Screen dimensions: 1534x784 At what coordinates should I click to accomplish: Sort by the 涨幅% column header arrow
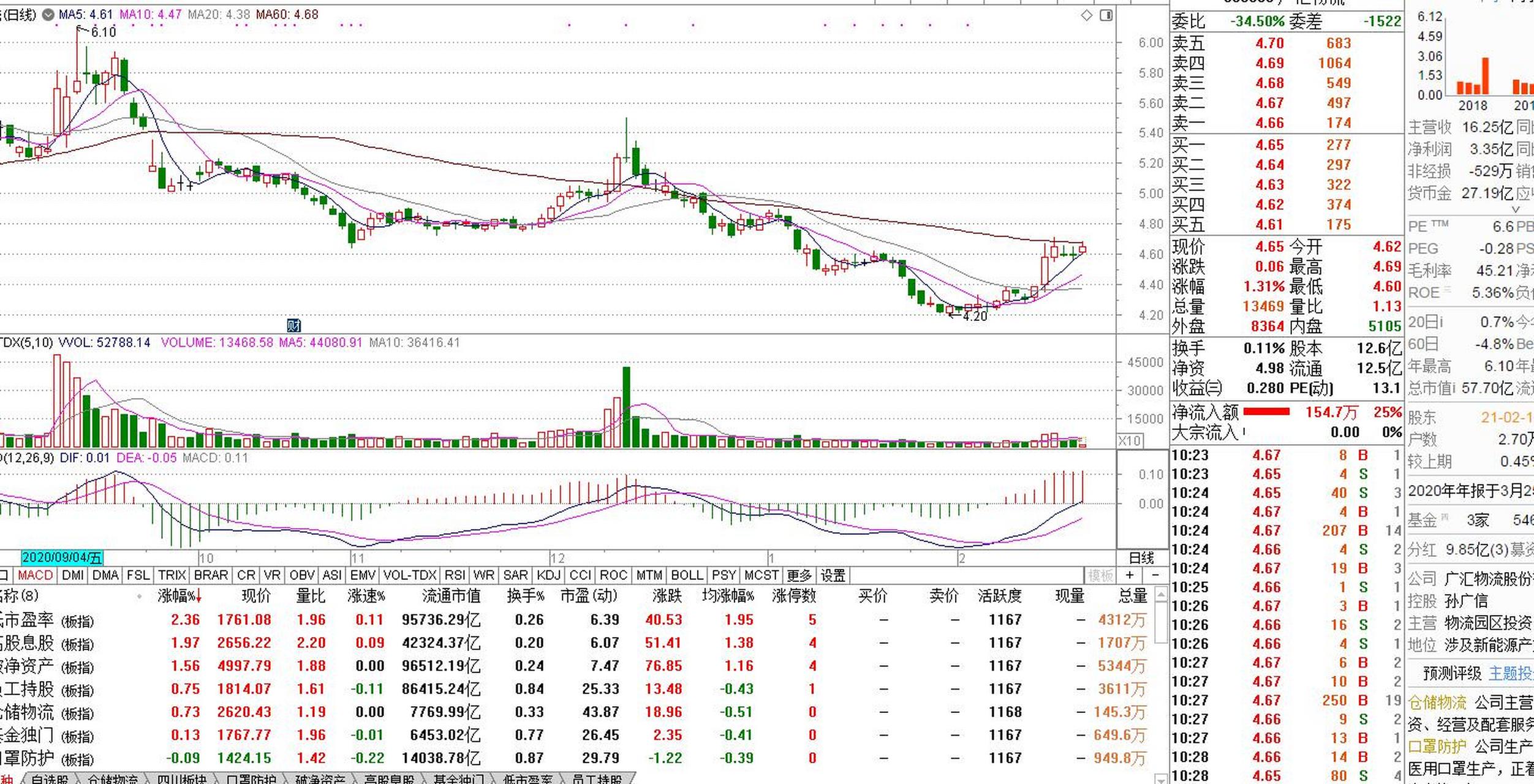click(198, 596)
